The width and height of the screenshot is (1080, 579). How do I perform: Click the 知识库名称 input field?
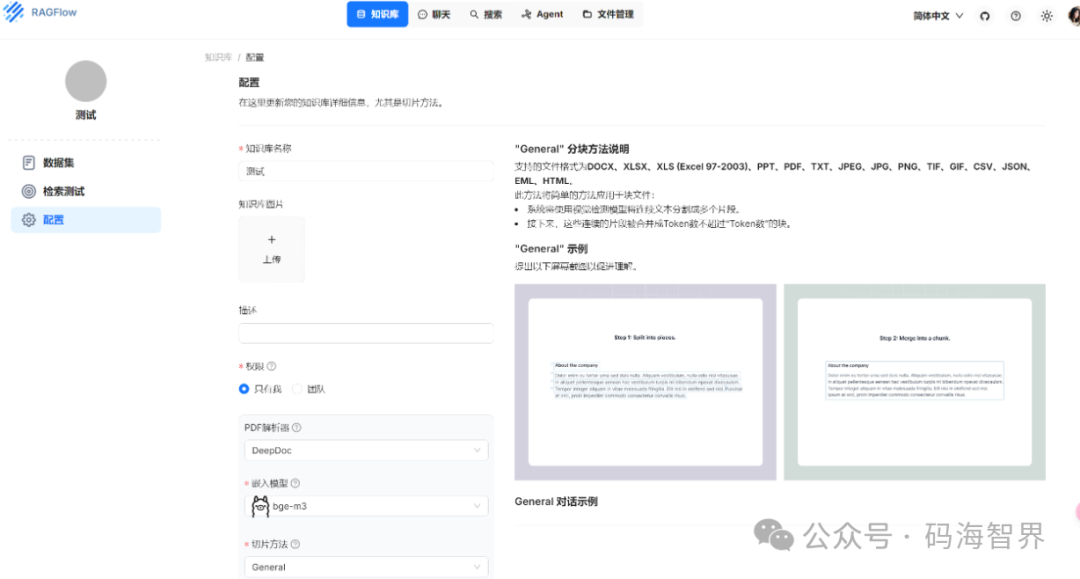(366, 171)
